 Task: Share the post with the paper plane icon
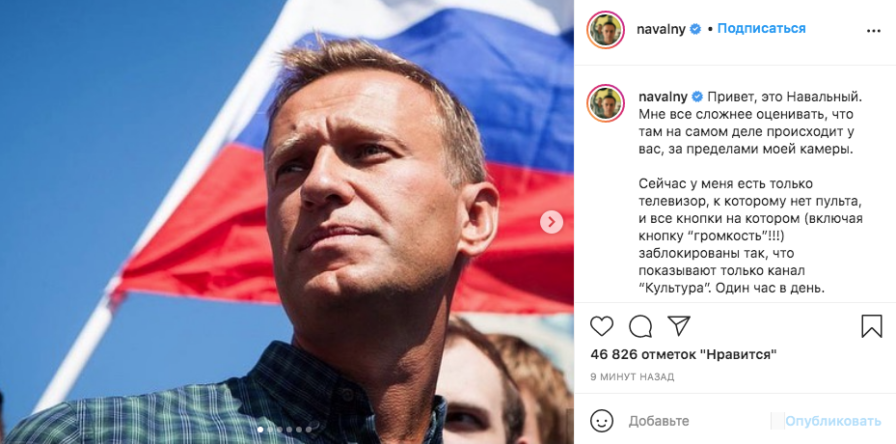(679, 326)
